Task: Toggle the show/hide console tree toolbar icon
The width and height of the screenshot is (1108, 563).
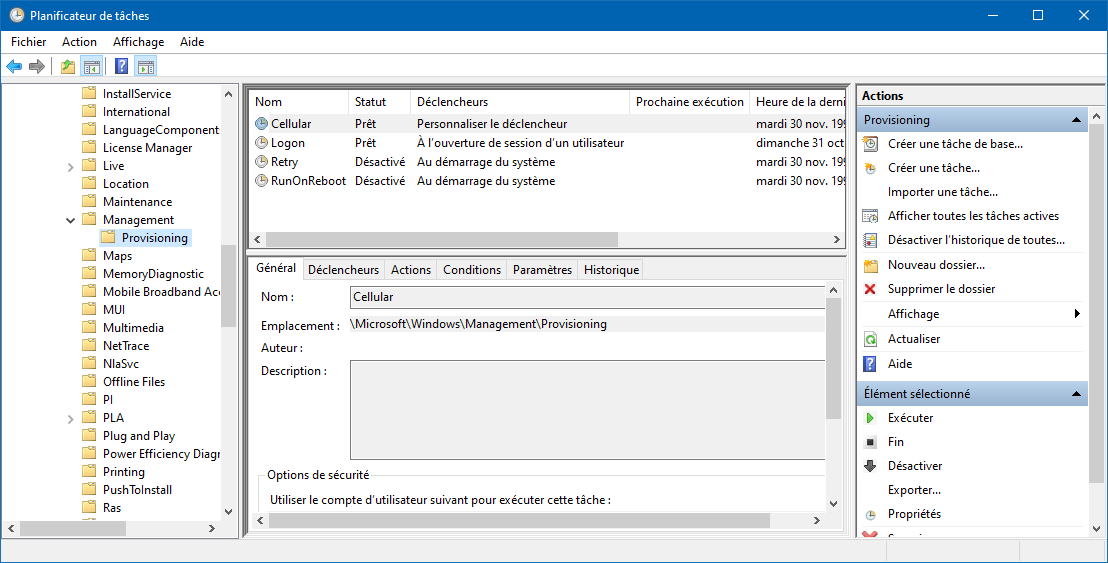Action: coord(91,66)
